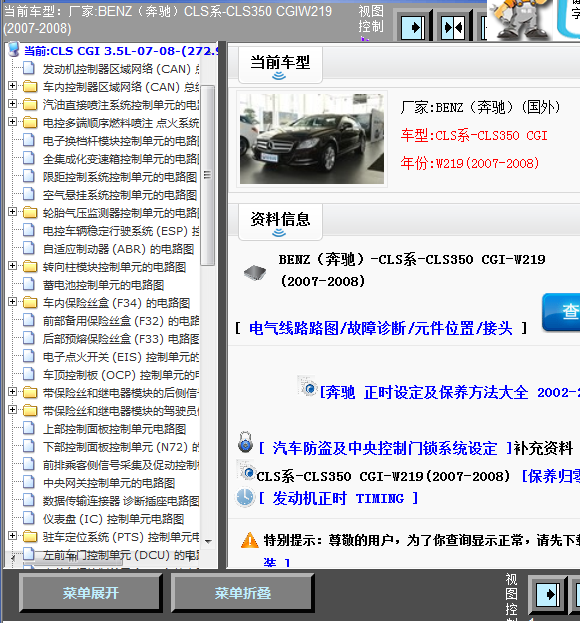Screen dimensions: 580x623
Task: Click the top view-control collapse-inward arrows icon
Action: click(x=453, y=27)
